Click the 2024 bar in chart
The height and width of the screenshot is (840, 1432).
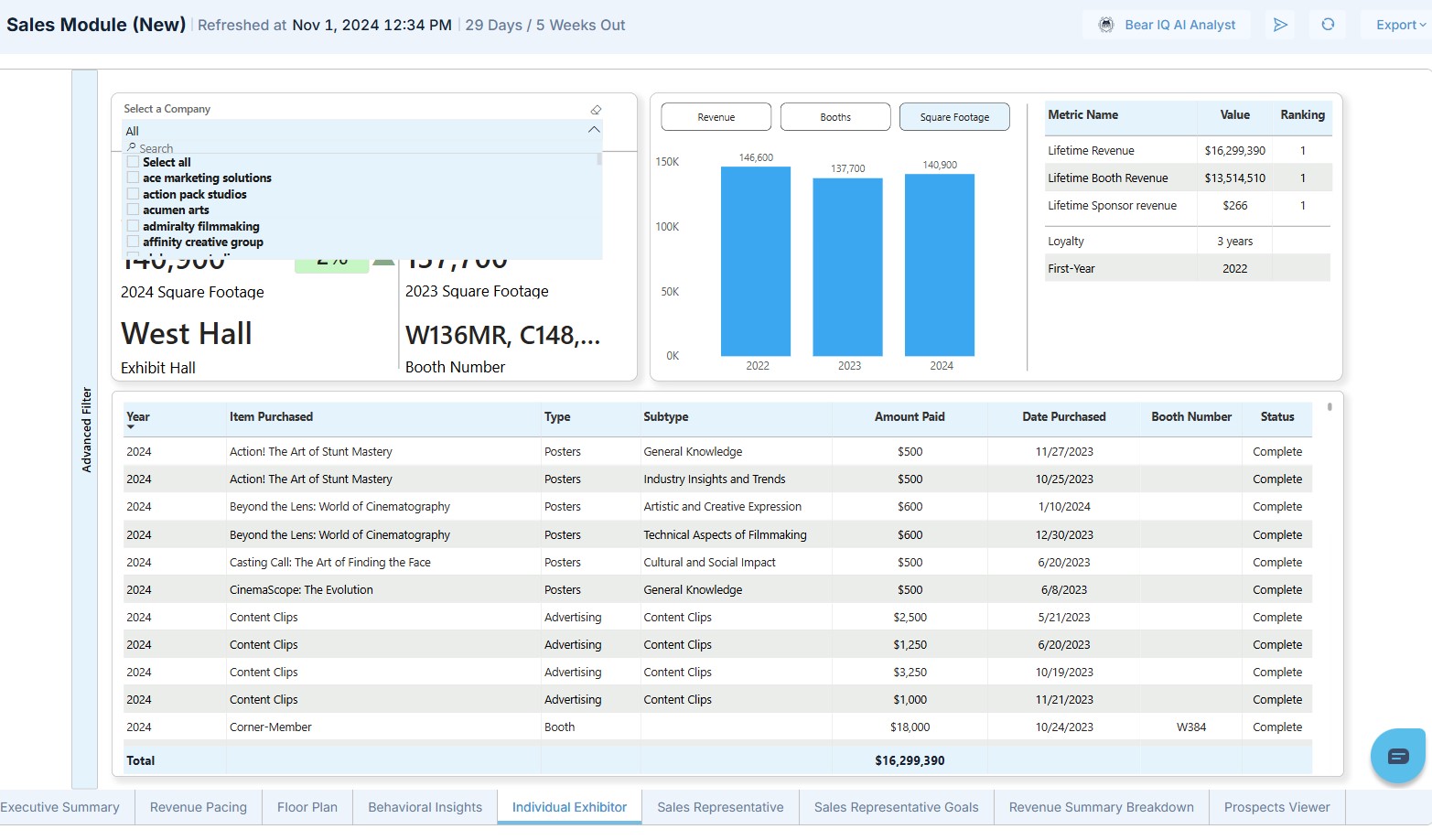(x=940, y=265)
